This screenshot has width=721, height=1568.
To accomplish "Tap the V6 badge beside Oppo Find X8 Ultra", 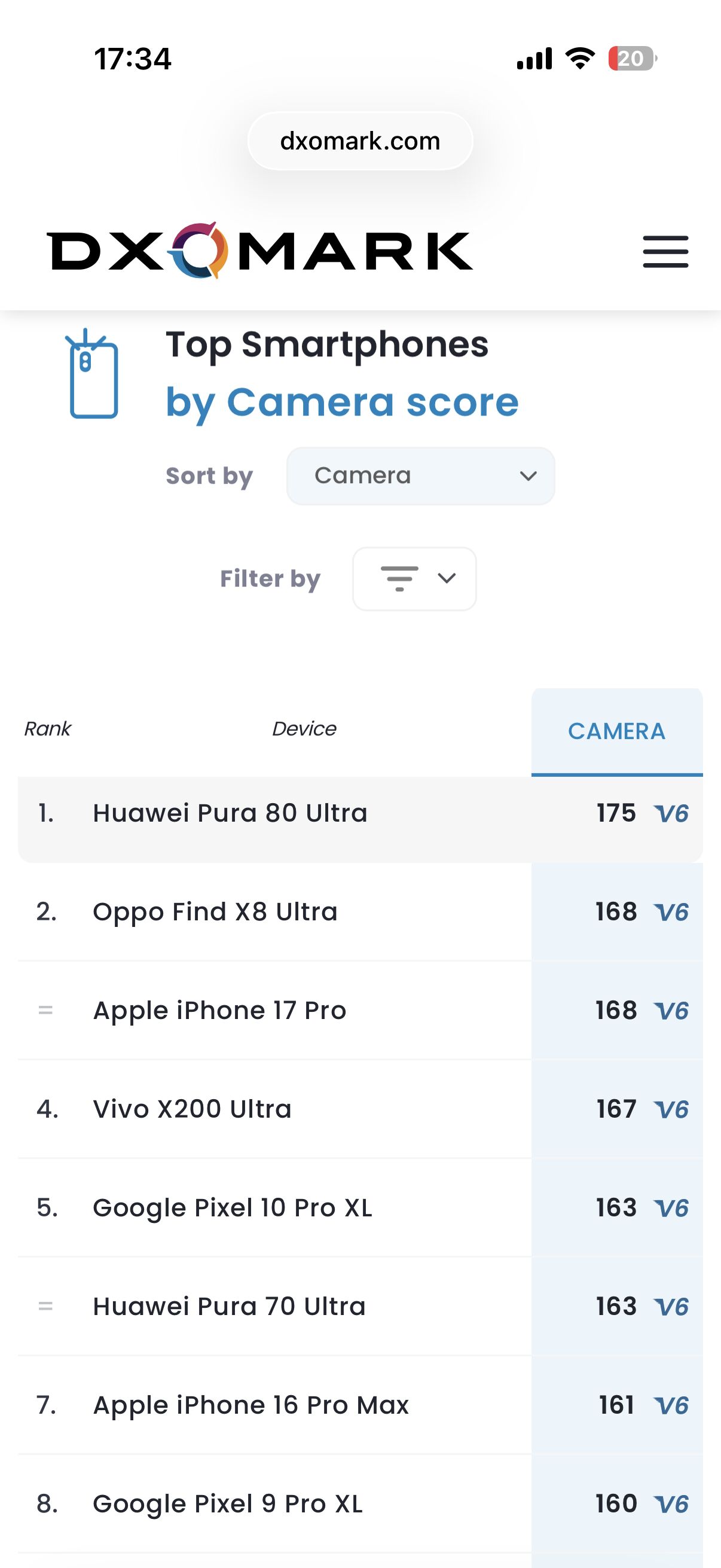I will pyautogui.click(x=672, y=913).
